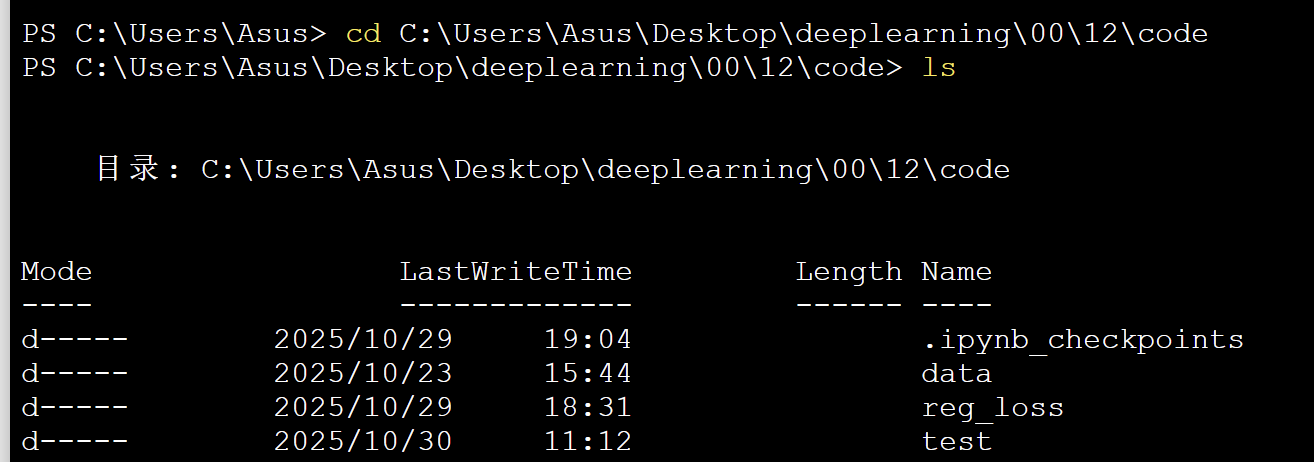Image resolution: width=1314 pixels, height=462 pixels.
Task: Click the data directory name
Action: (956, 374)
